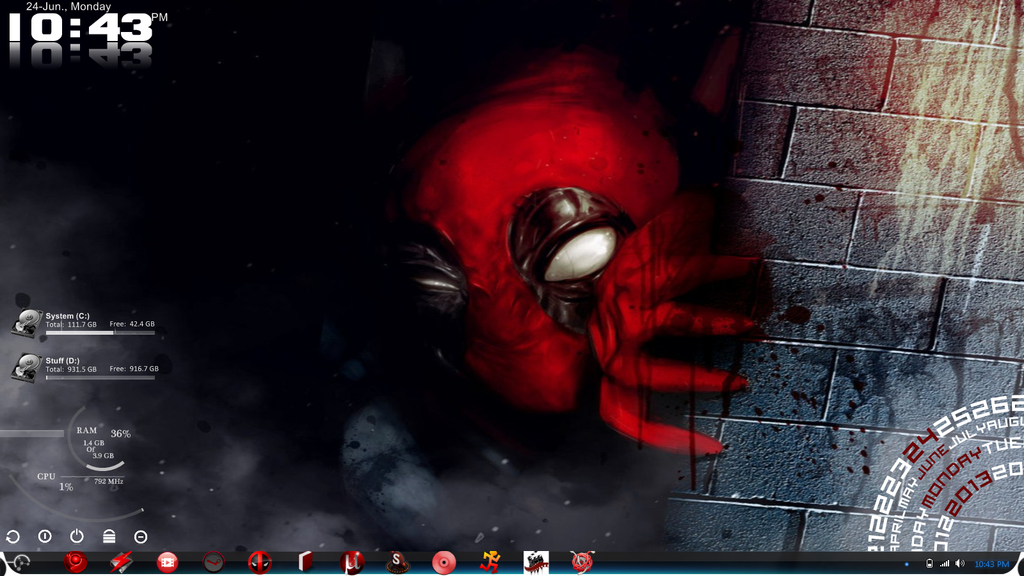Open the red tangled ball taskbar icon

click(582, 562)
